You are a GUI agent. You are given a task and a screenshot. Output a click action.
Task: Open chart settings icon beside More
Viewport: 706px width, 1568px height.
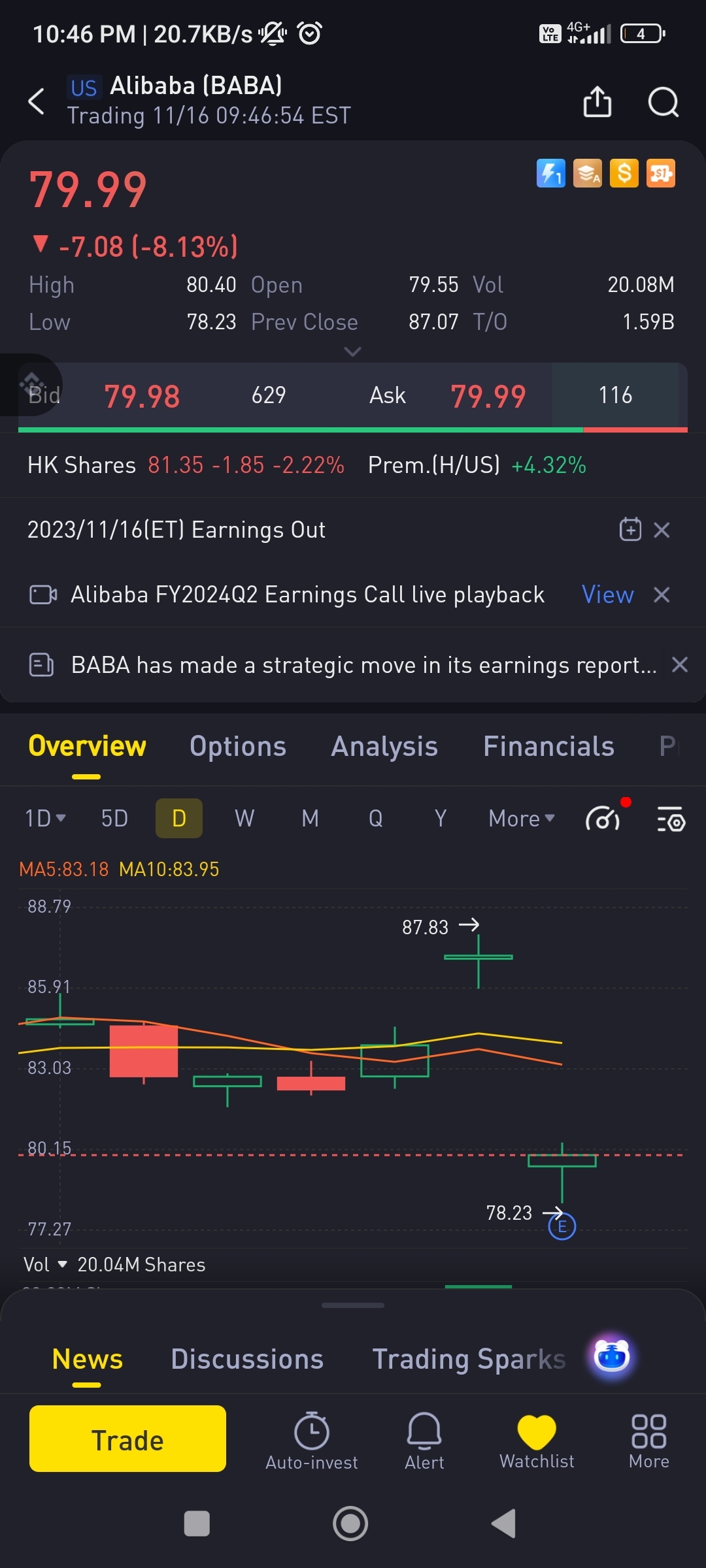click(671, 819)
